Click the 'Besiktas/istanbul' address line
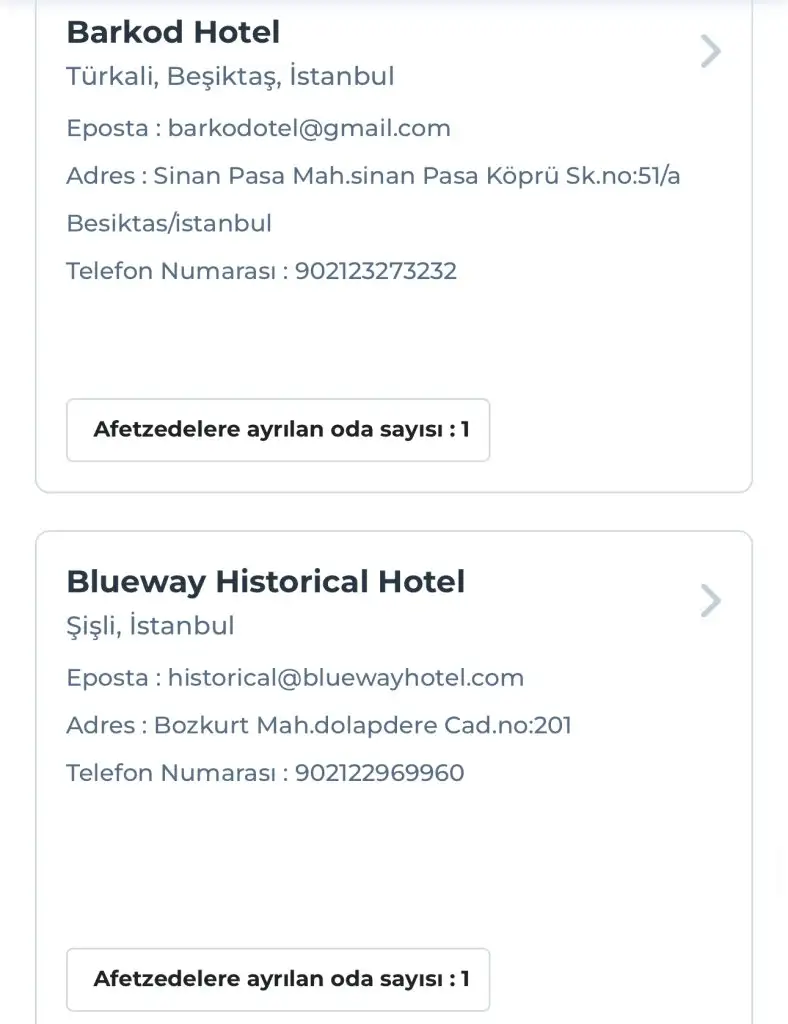 click(x=169, y=223)
